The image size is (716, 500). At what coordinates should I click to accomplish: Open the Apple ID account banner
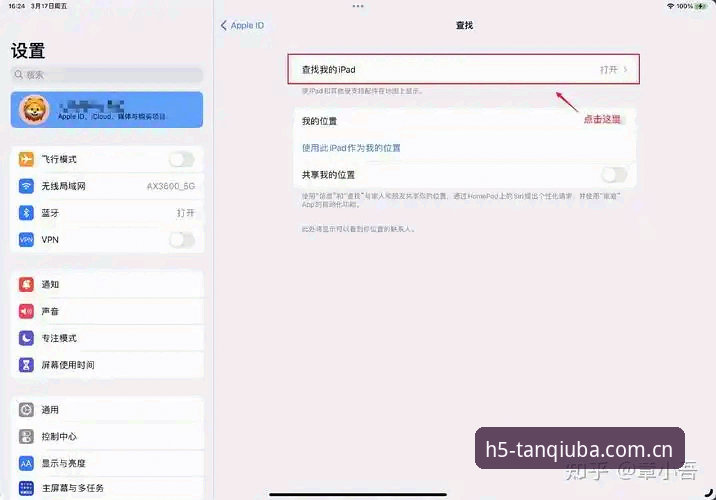[107, 110]
